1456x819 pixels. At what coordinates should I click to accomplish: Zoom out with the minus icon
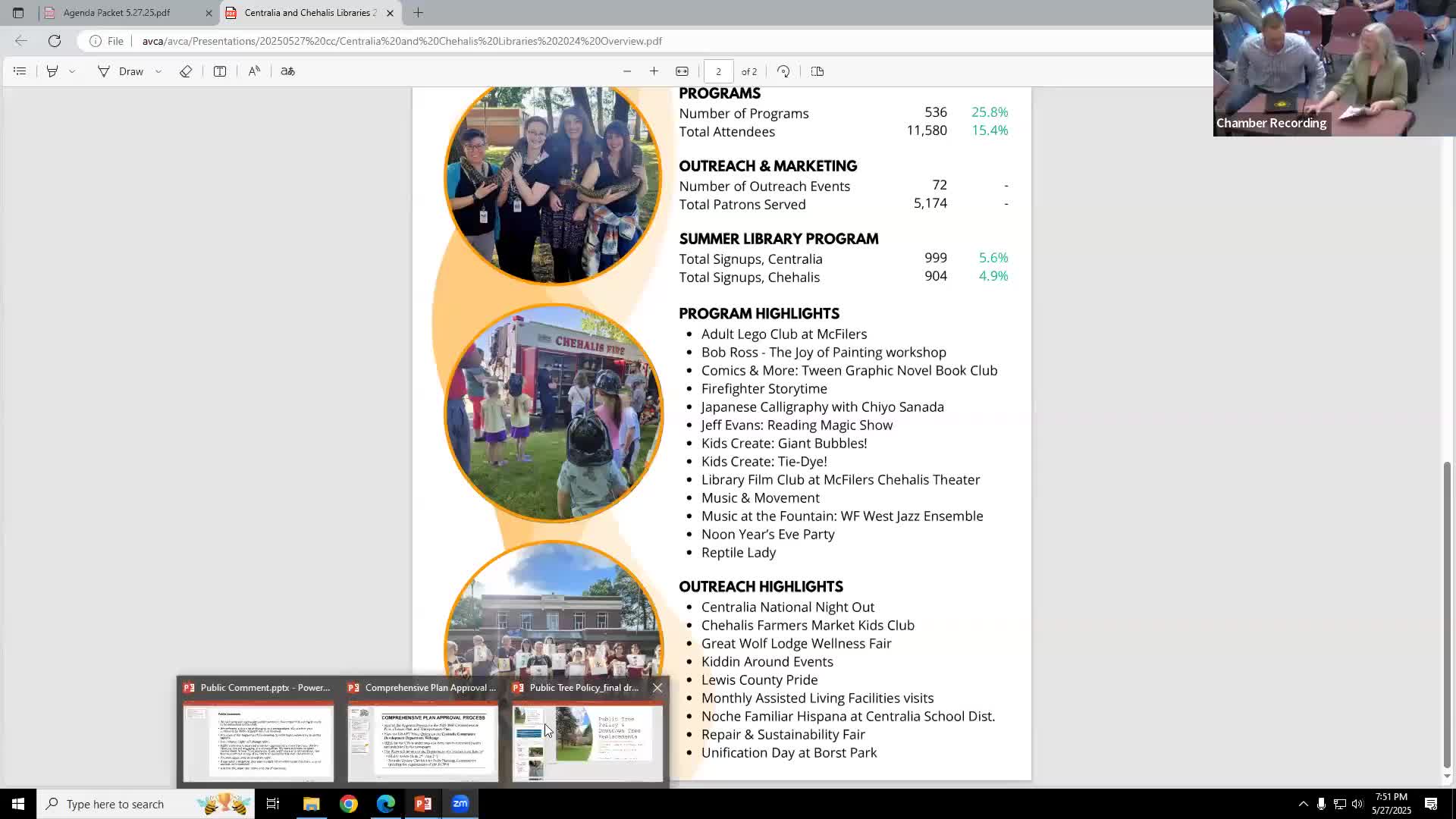pyautogui.click(x=627, y=71)
